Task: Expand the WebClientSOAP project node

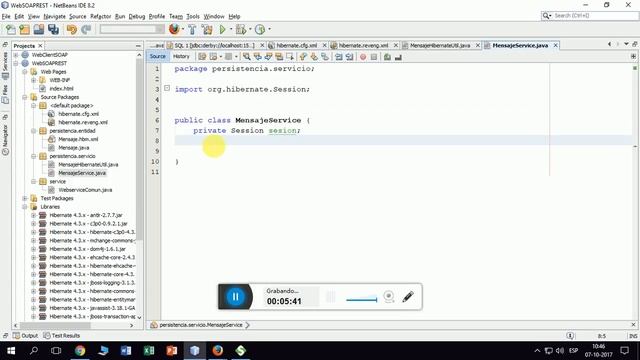Action: tap(16, 55)
